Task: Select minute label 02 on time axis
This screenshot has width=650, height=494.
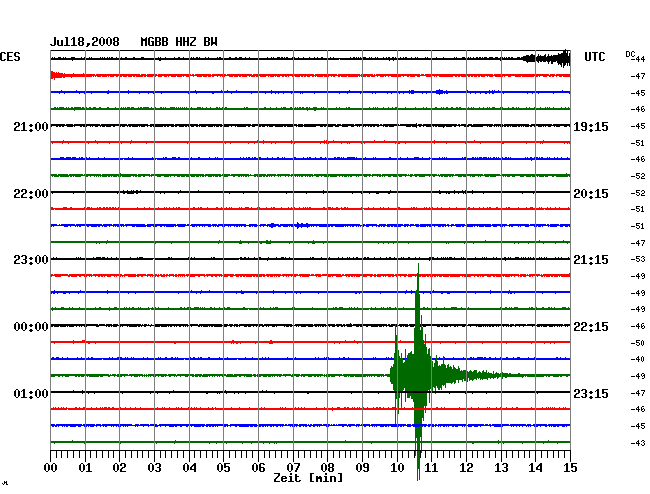Action: click(x=119, y=467)
